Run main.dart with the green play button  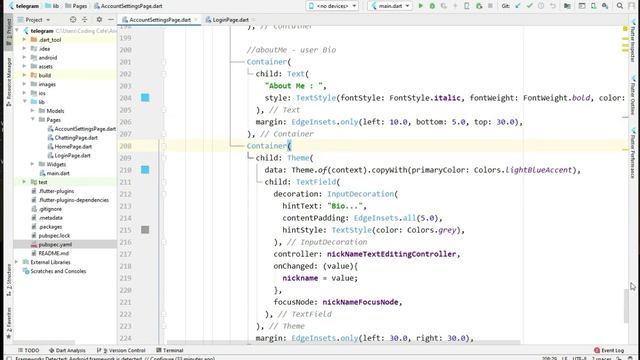(x=420, y=6)
